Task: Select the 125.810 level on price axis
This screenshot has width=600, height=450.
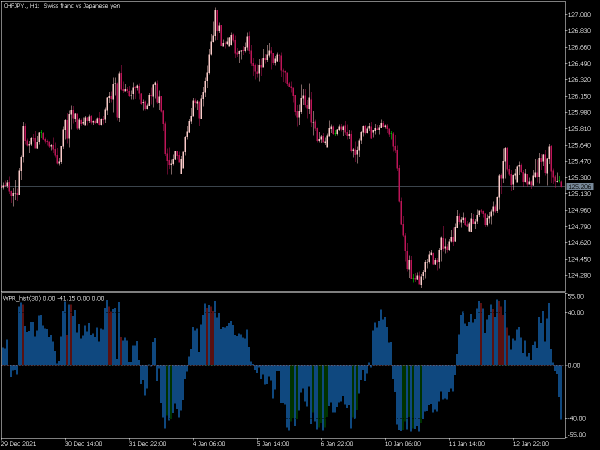Action: [579, 129]
